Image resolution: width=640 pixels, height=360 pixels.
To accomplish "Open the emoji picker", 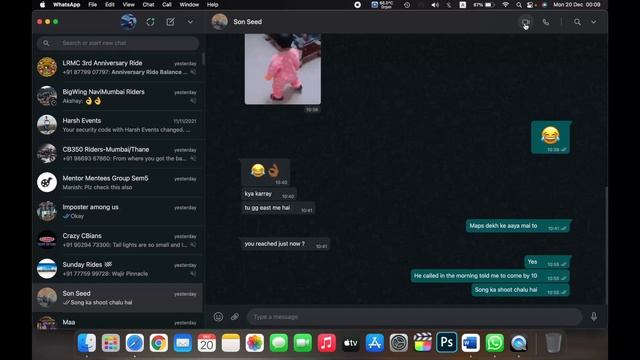I will (x=218, y=317).
